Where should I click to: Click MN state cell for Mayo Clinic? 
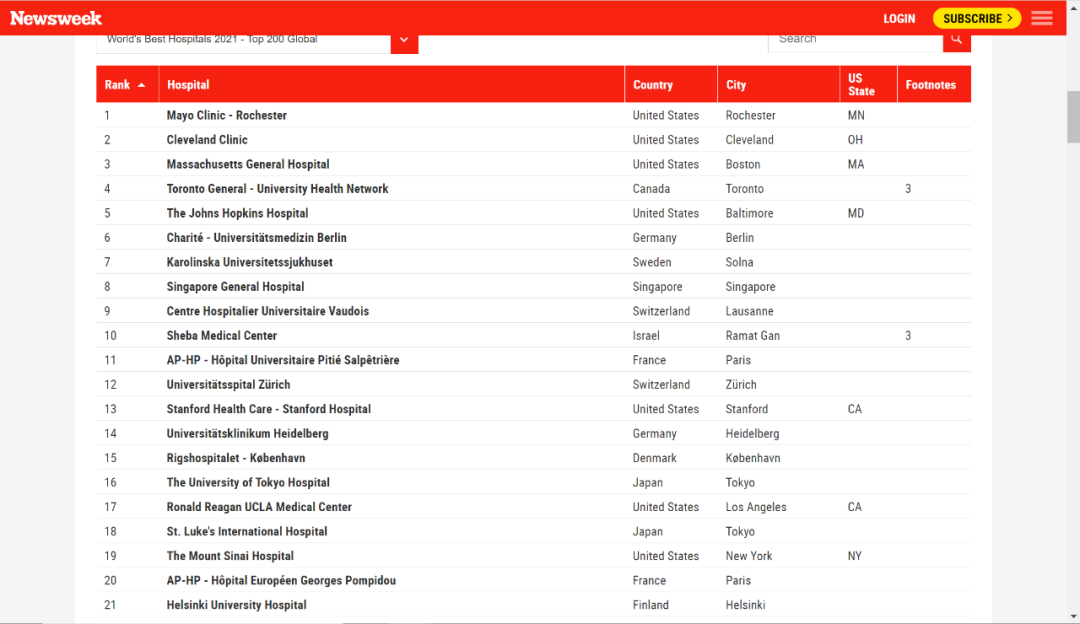(855, 115)
